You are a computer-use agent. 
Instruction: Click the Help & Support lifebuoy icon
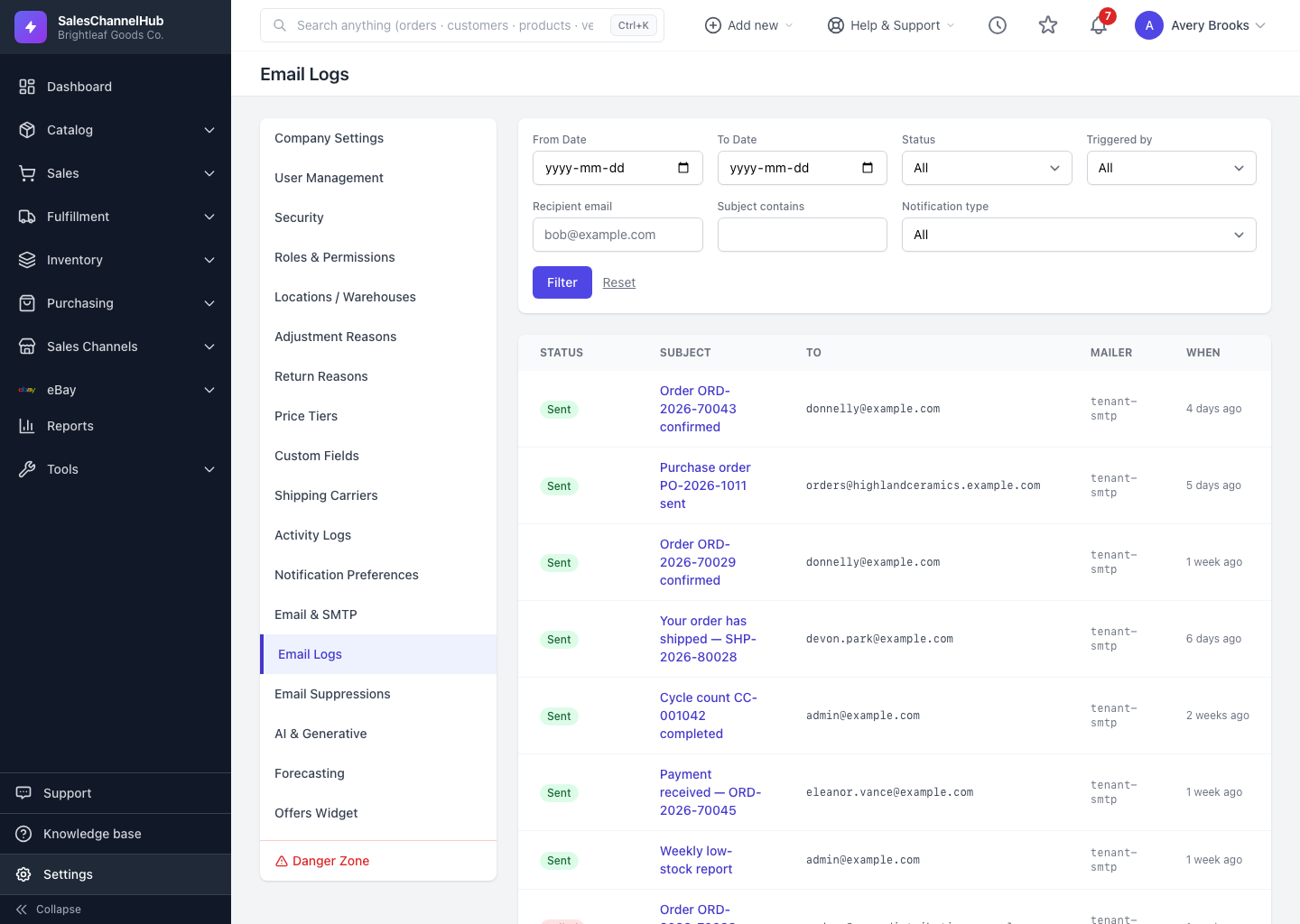pos(836,25)
